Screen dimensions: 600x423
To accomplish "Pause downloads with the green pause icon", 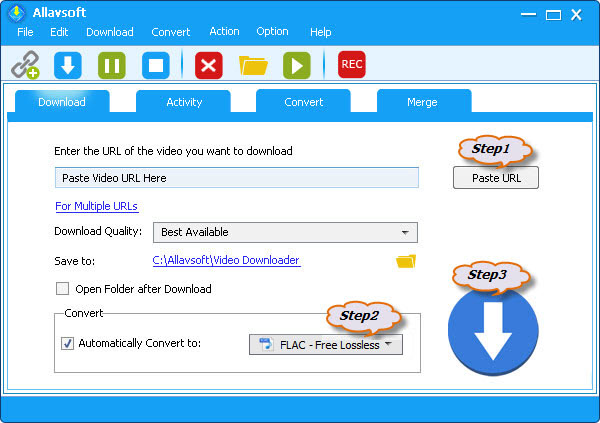I will (x=112, y=65).
